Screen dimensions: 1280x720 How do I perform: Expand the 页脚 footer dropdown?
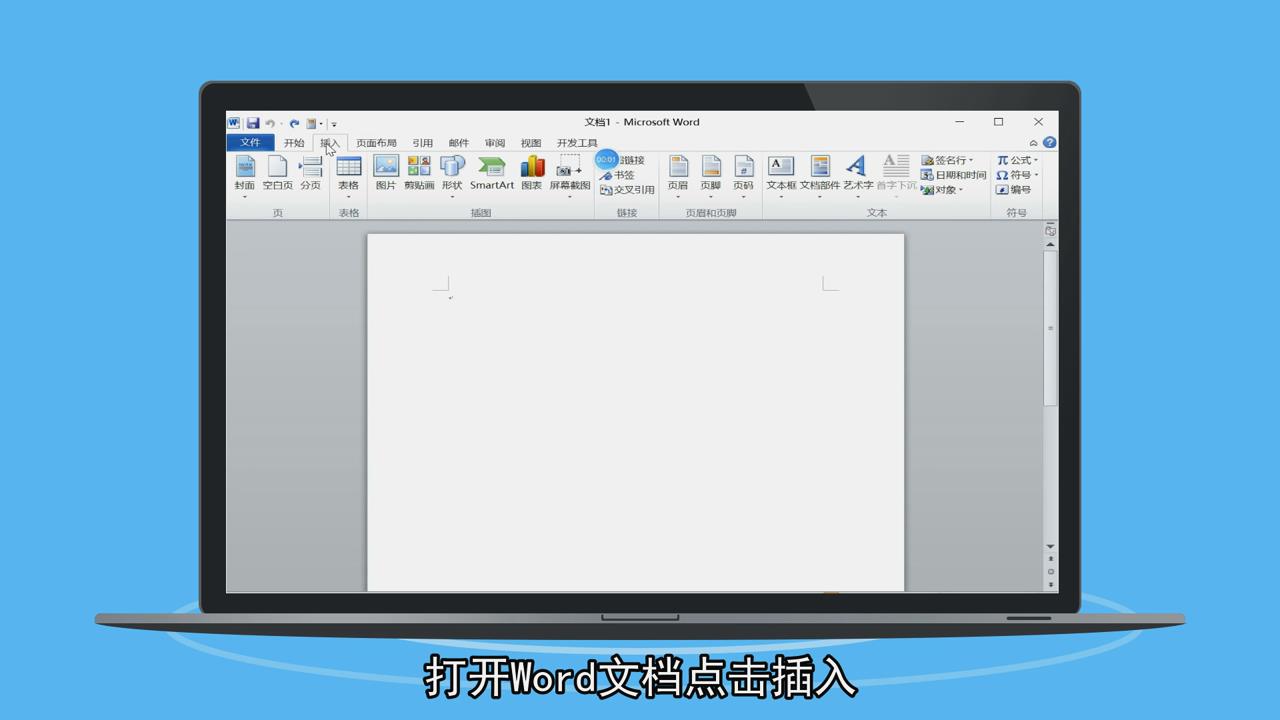710,197
